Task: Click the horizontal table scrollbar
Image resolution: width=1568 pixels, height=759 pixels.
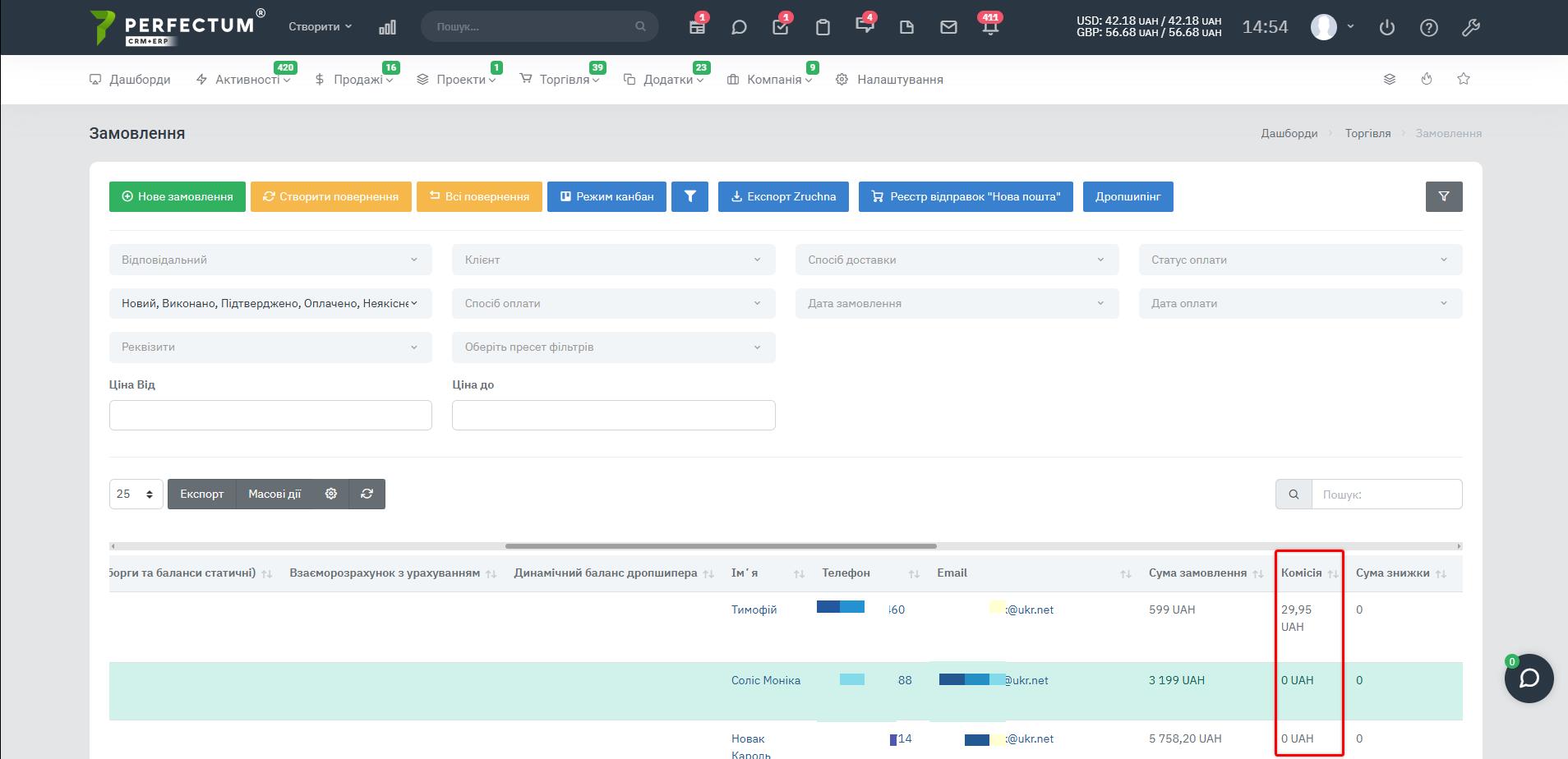Action: tap(721, 545)
